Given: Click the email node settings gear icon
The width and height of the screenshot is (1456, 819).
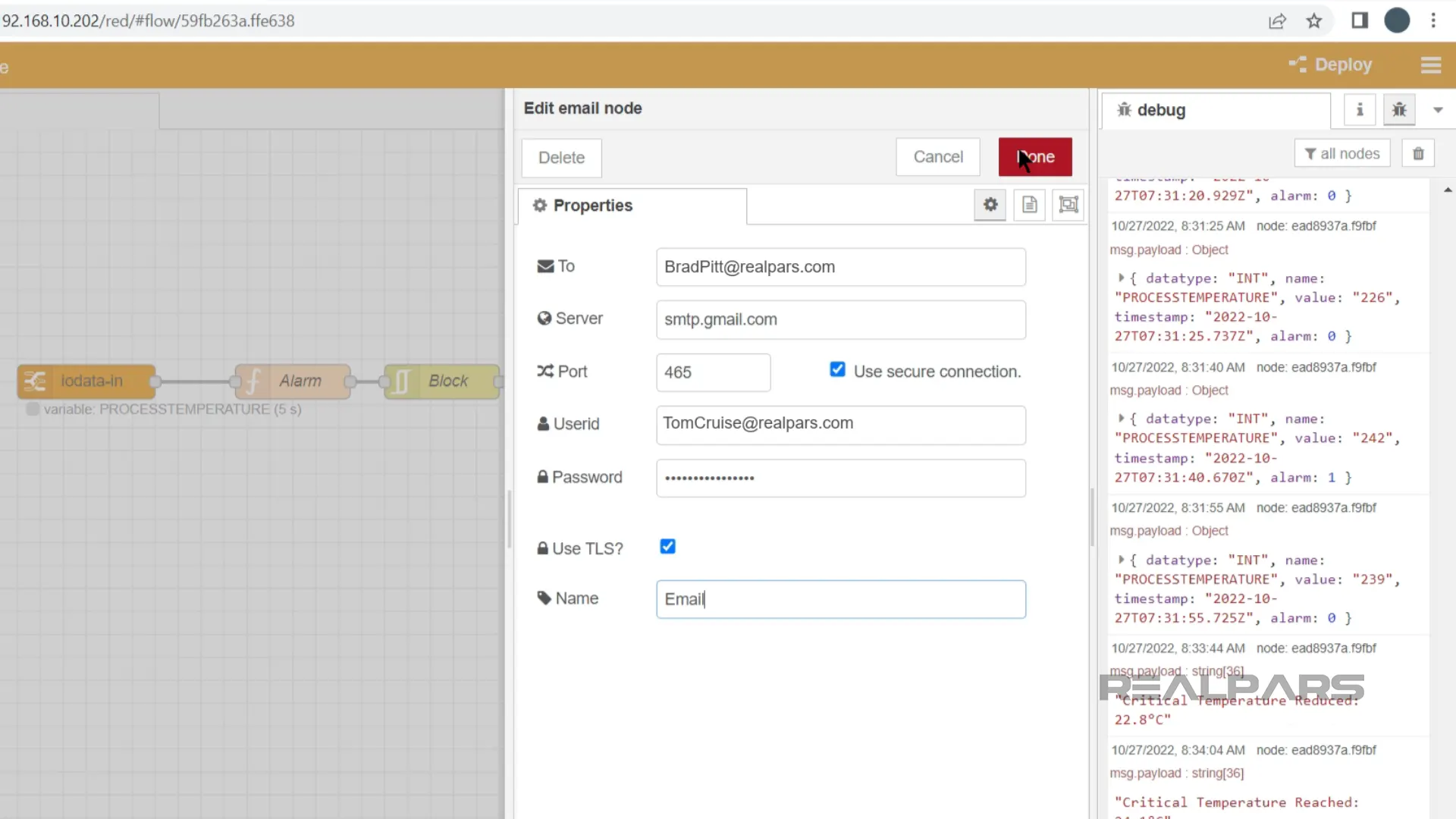Looking at the screenshot, I should coord(990,205).
